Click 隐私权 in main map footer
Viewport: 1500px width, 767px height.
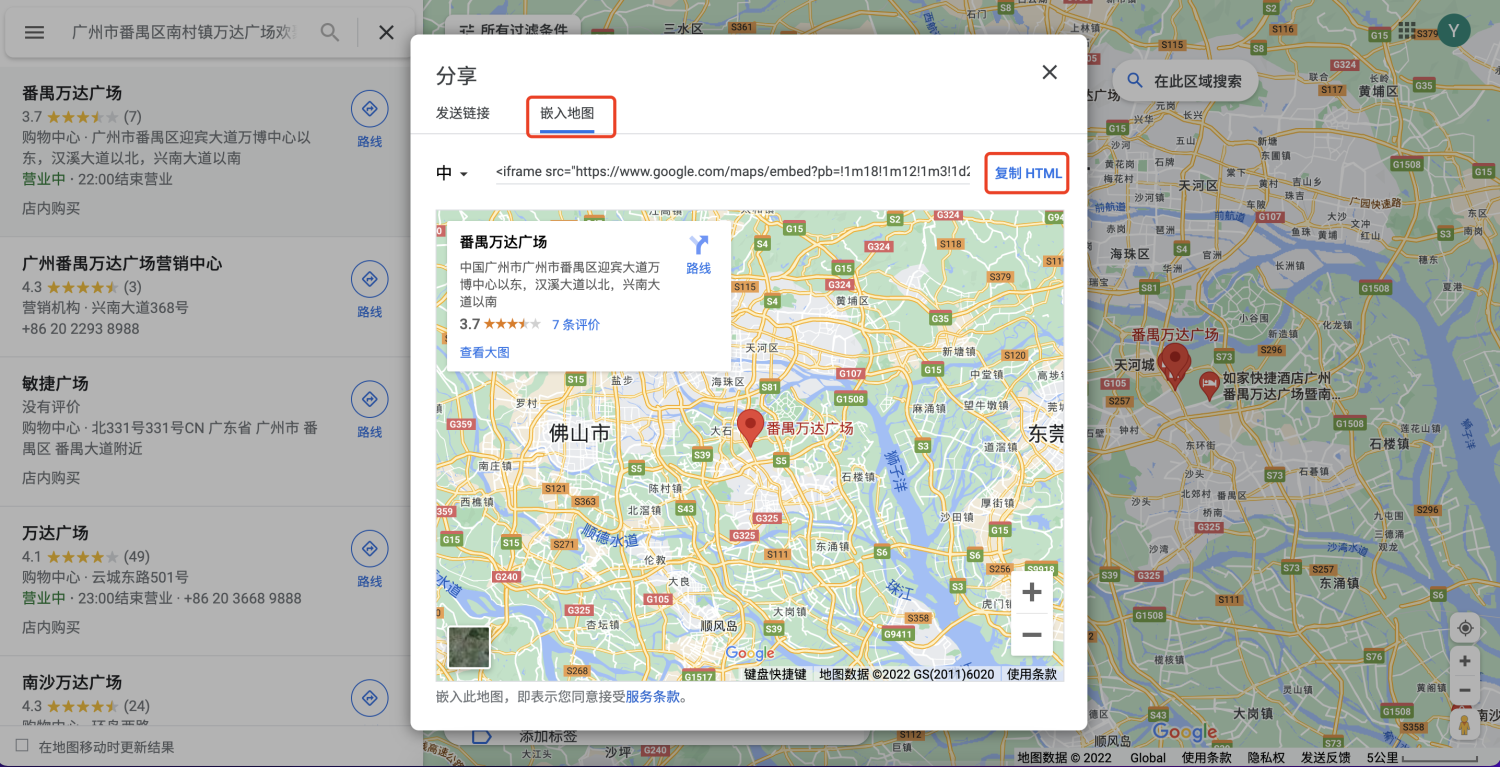(x=1266, y=757)
